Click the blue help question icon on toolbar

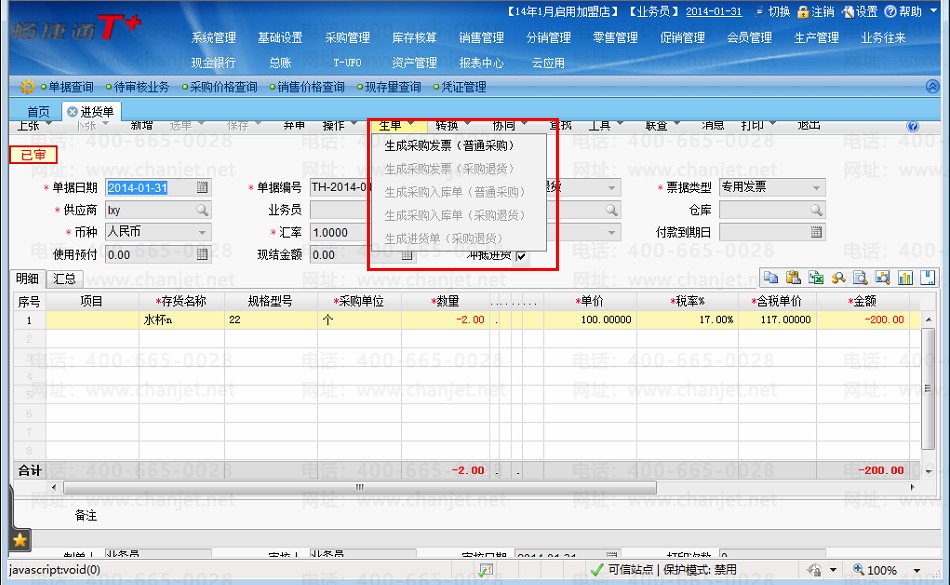click(912, 127)
